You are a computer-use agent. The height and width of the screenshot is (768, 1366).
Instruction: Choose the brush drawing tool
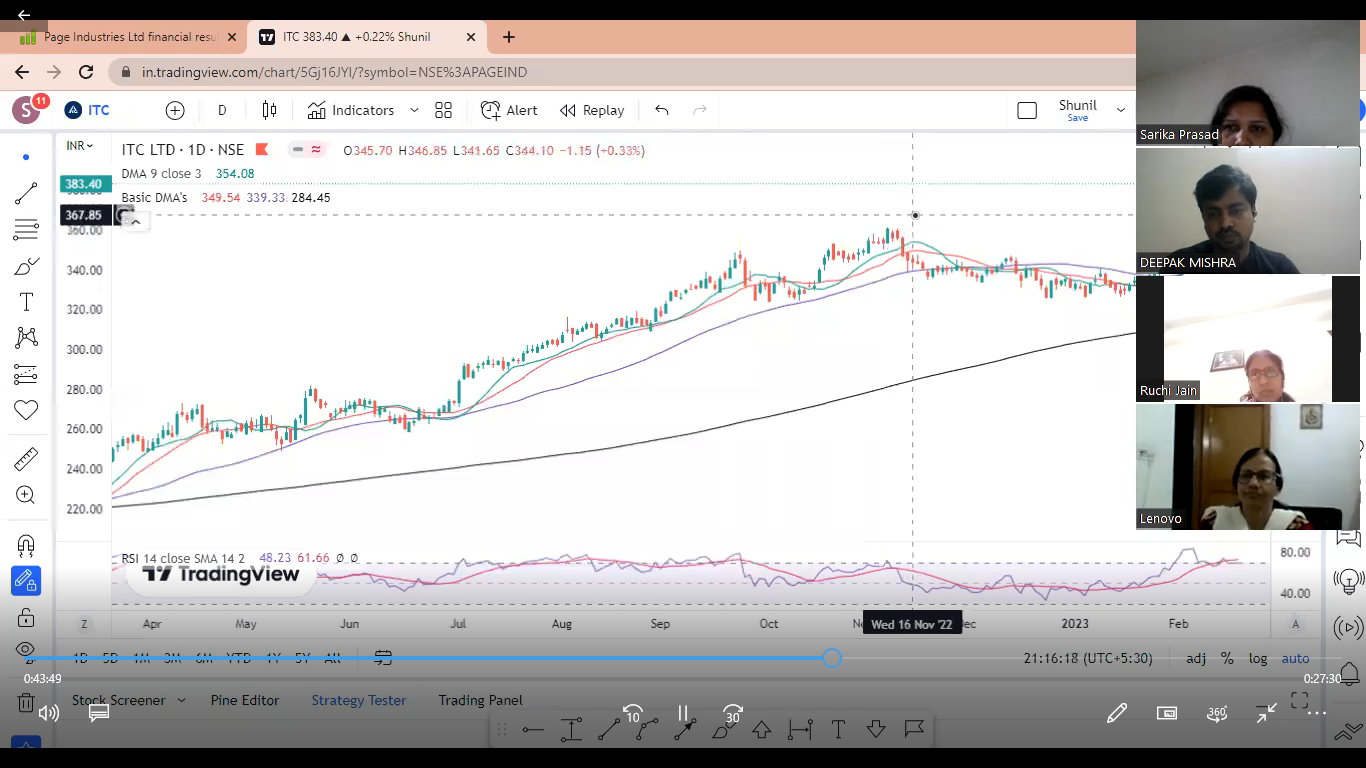coord(26,266)
